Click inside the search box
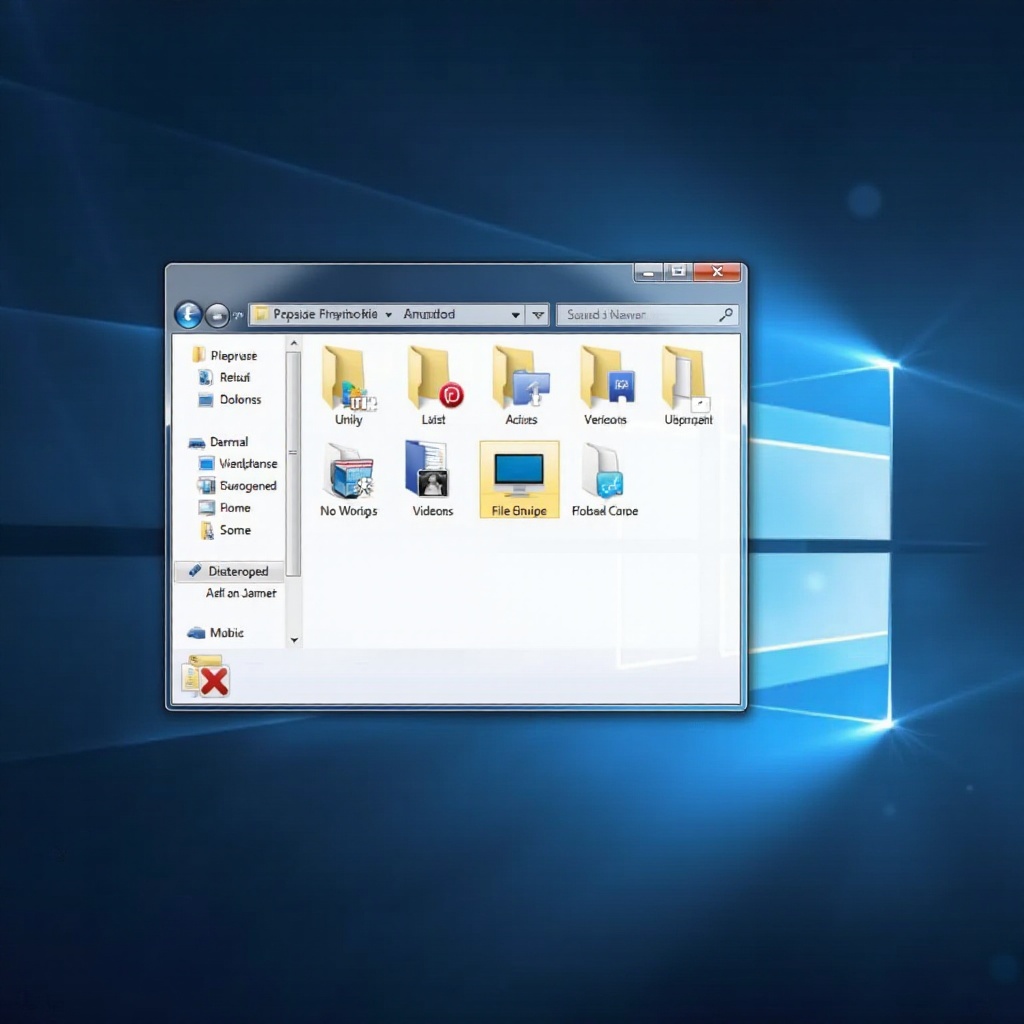1024x1024 pixels. [x=640, y=314]
